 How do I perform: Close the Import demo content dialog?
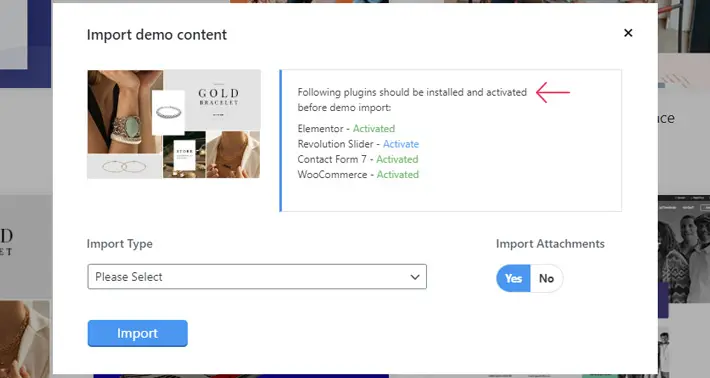(x=628, y=33)
